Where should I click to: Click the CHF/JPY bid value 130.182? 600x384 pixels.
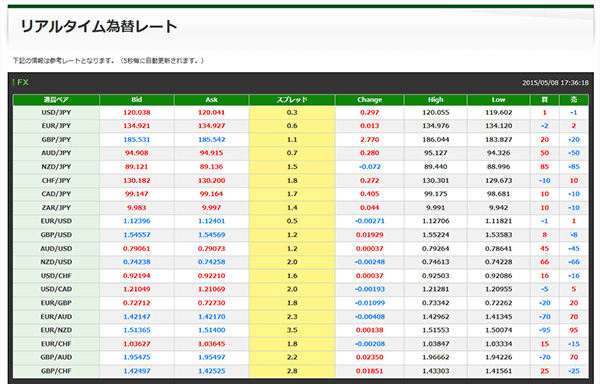[x=137, y=181]
